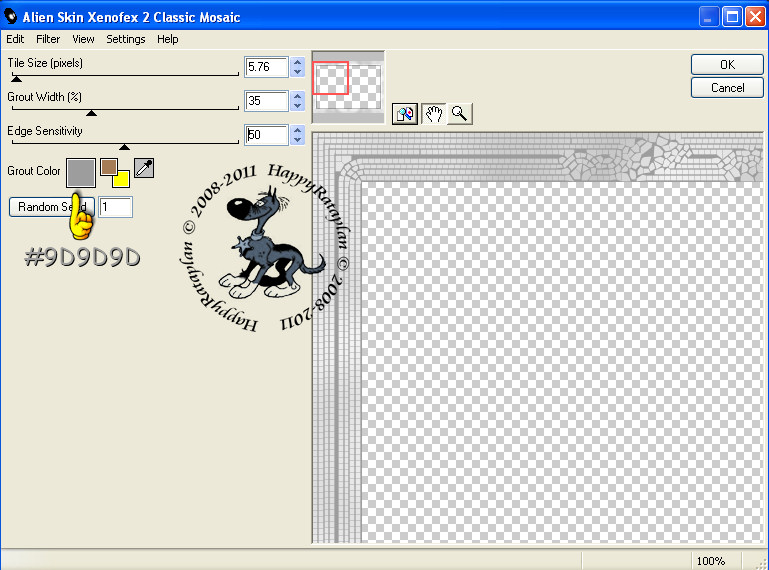769x570 pixels.
Task: Click the Grout Width slider handle
Action: (91, 113)
